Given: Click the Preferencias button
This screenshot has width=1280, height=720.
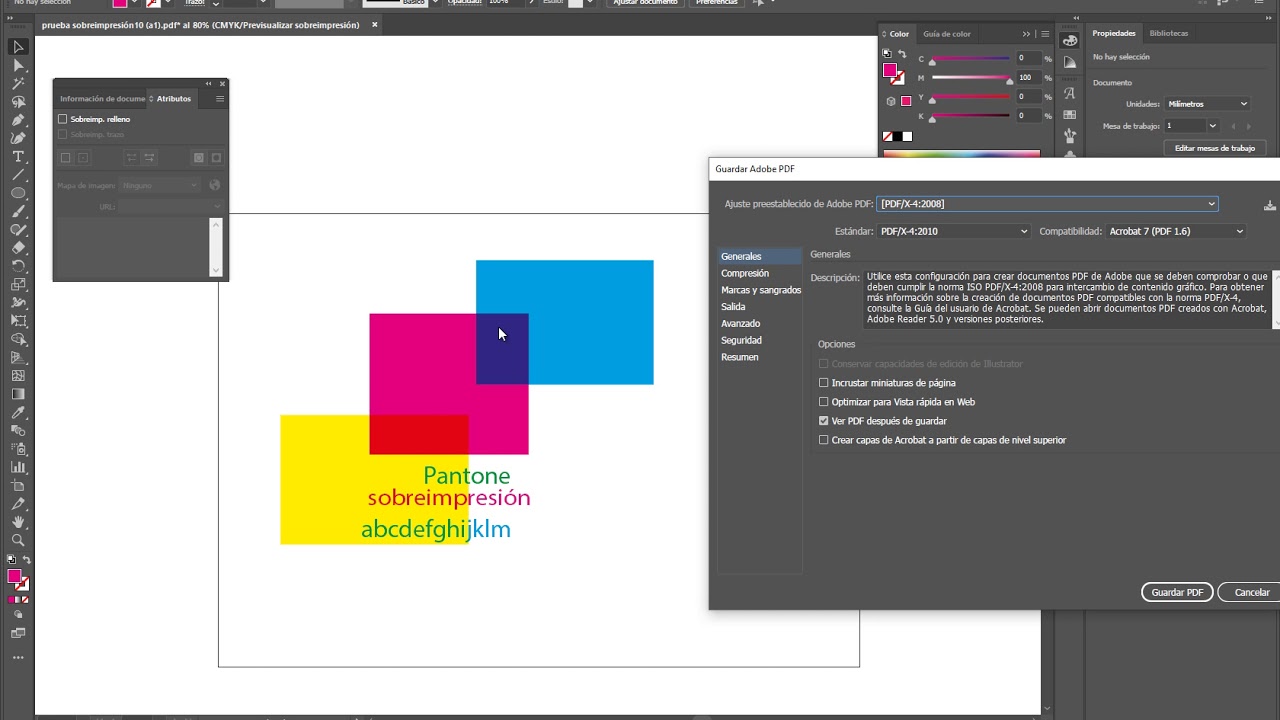Looking at the screenshot, I should click(717, 3).
